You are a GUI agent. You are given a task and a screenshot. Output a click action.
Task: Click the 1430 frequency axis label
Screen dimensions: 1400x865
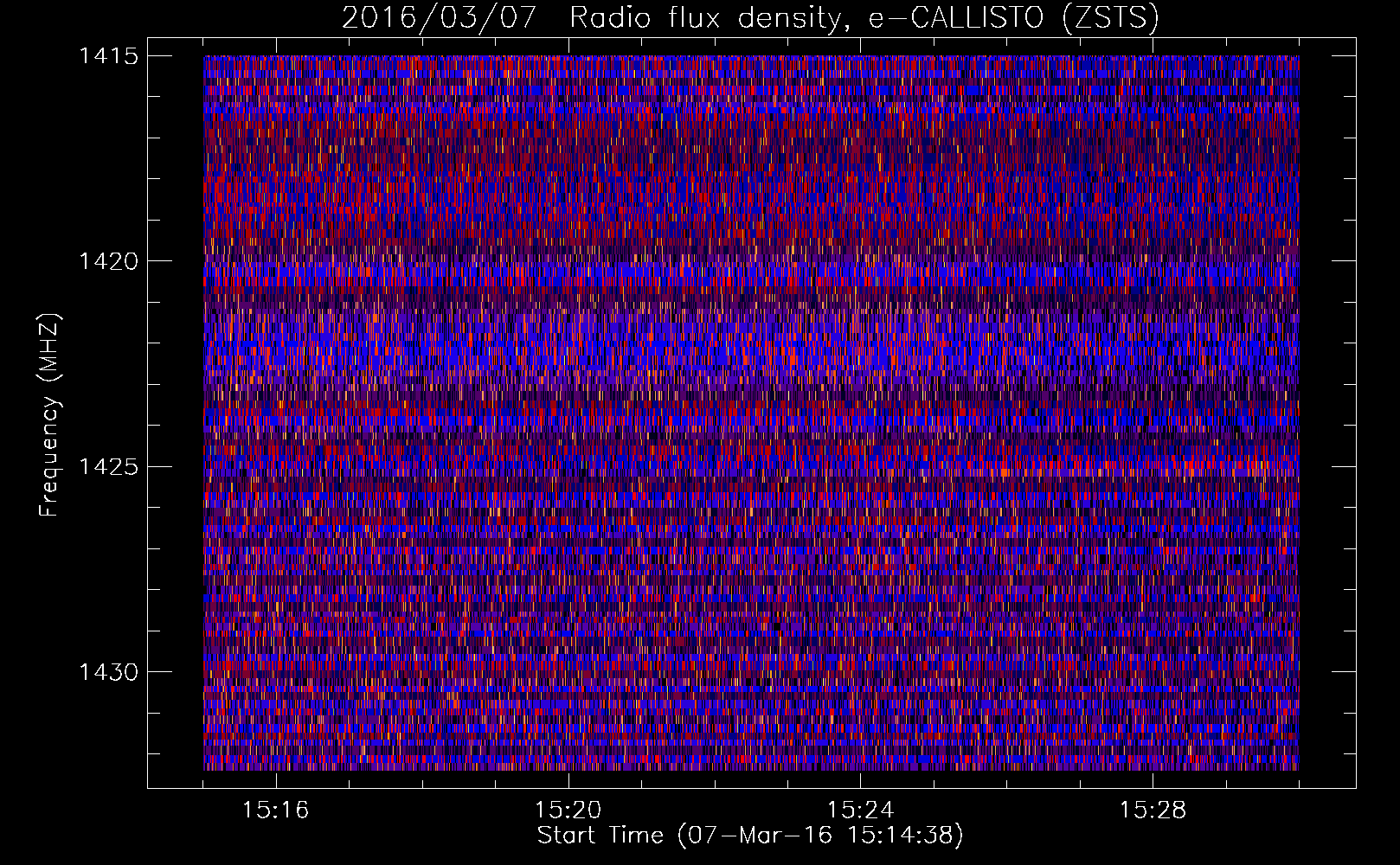pos(108,672)
